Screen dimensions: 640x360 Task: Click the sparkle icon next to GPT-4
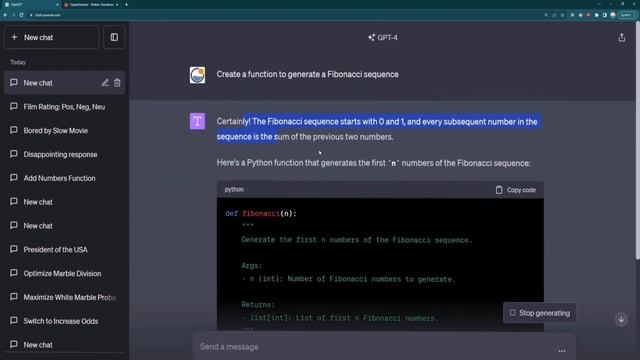click(371, 38)
